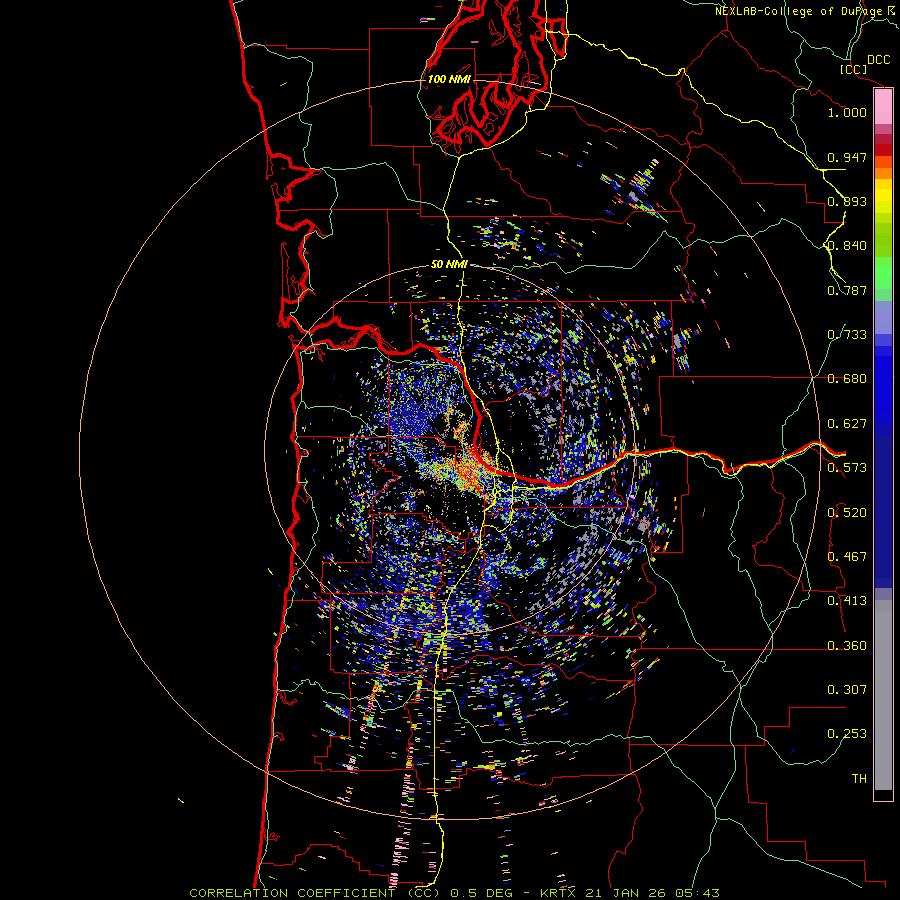Click the 0.680 scale value

pos(847,379)
